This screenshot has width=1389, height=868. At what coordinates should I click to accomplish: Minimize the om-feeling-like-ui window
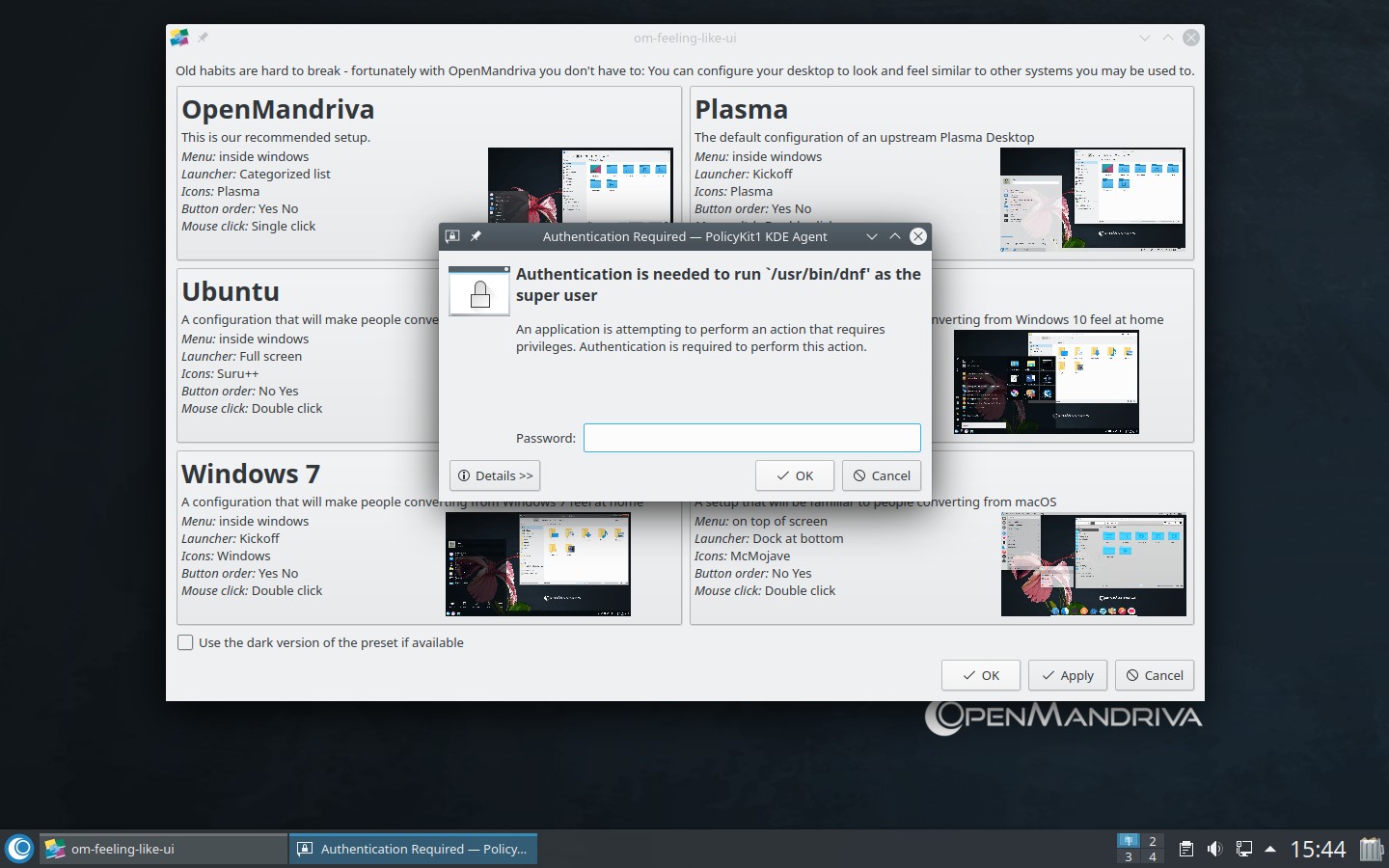[1145, 38]
